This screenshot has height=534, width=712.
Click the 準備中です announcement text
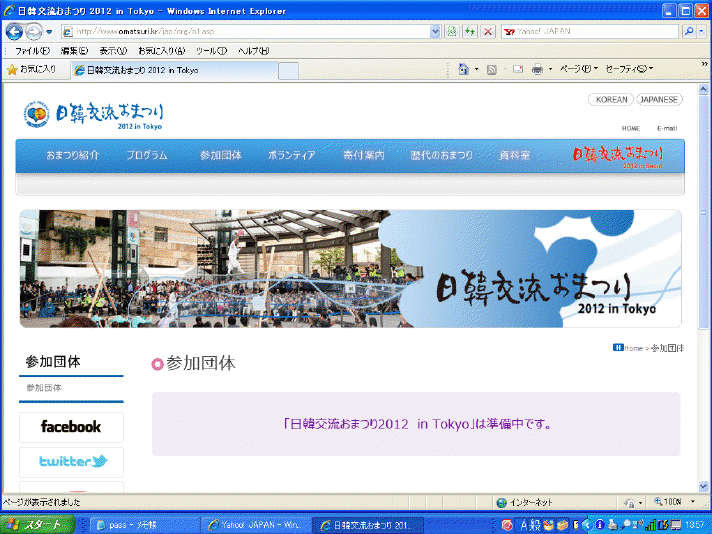[416, 424]
